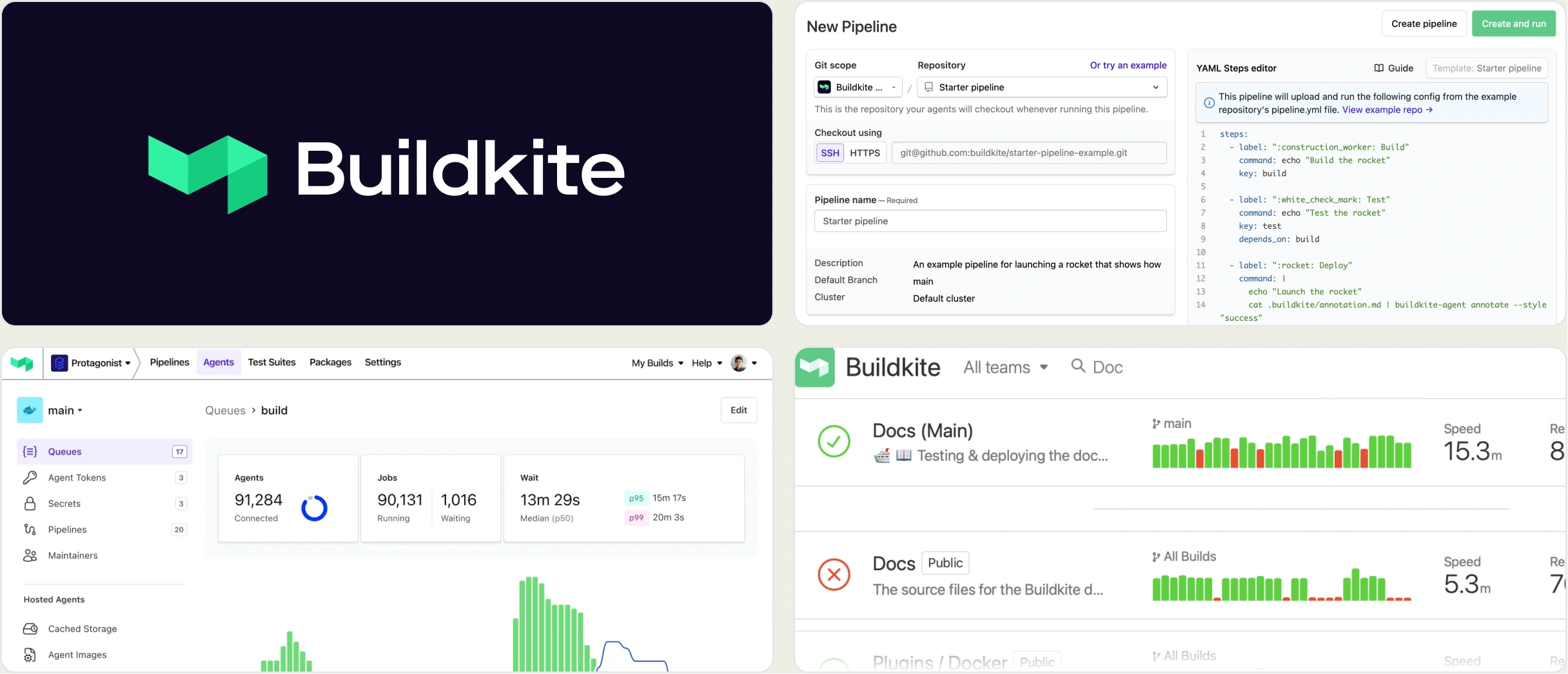This screenshot has width=1568, height=674.
Task: Select Agent Tokens in the sidebar
Action: [x=104, y=477]
